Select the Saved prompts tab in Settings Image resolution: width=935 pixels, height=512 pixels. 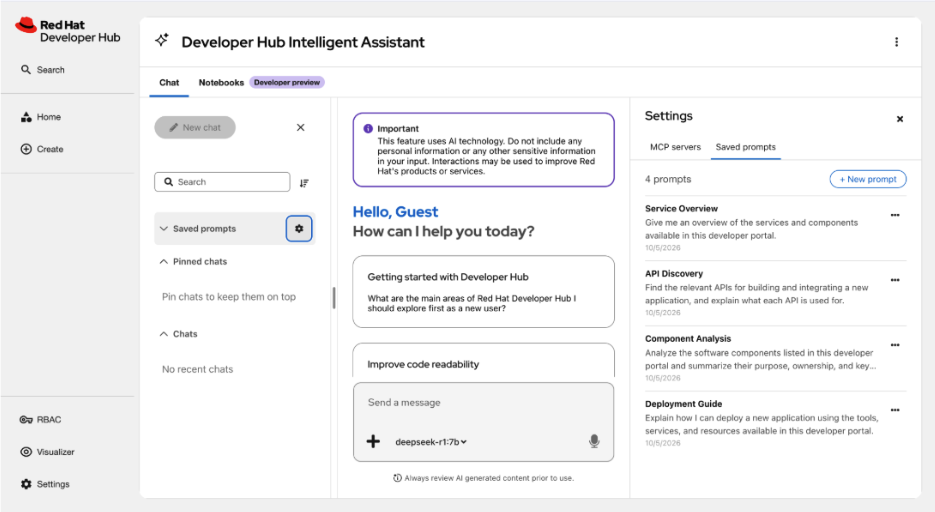(x=745, y=147)
